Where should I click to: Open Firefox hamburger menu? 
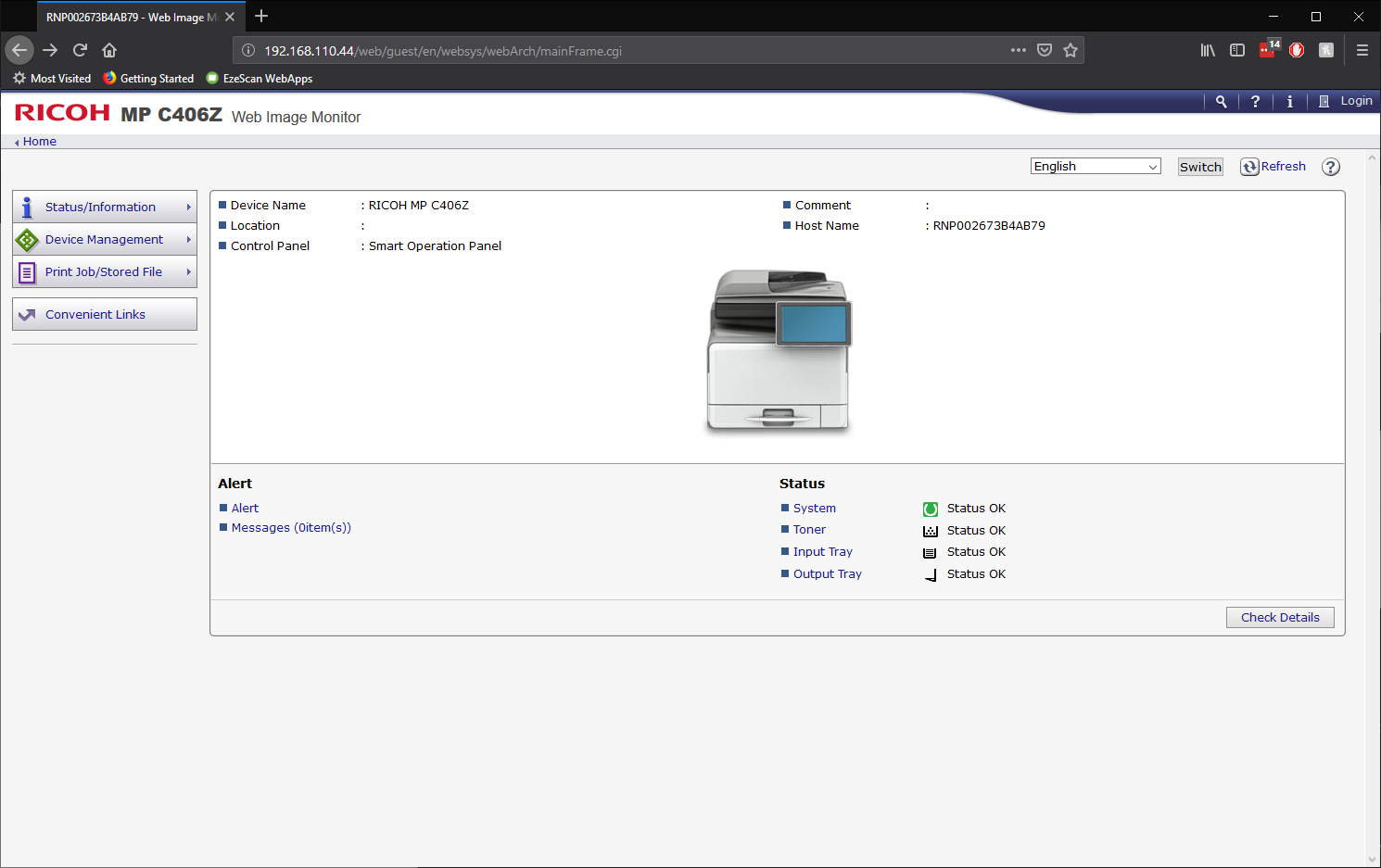pyautogui.click(x=1362, y=51)
